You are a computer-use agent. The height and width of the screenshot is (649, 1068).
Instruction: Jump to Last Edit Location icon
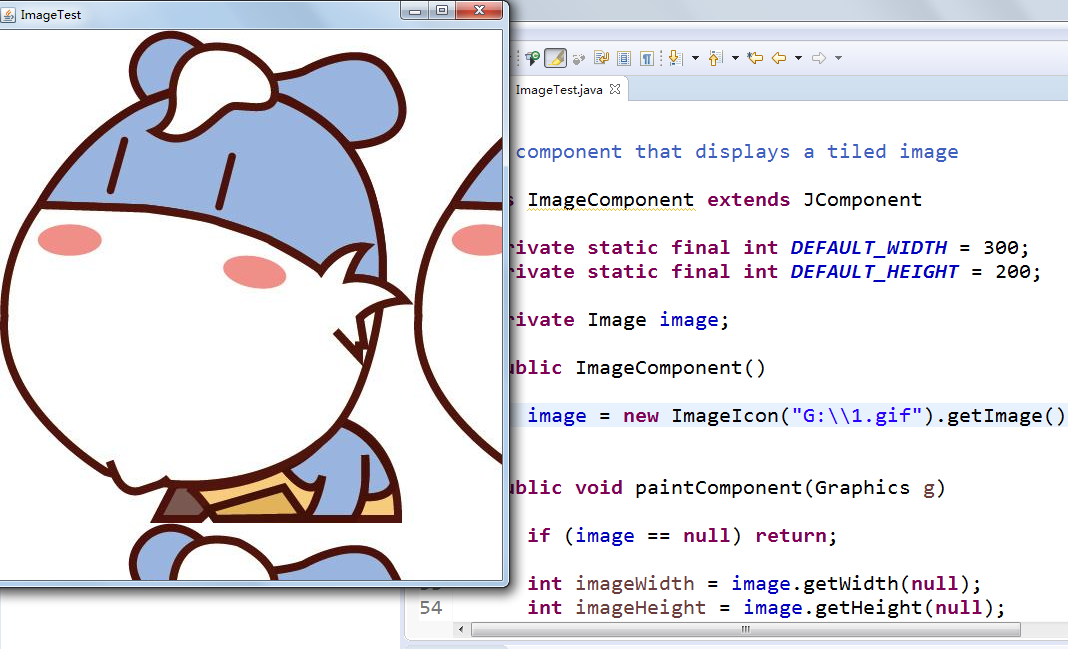755,59
